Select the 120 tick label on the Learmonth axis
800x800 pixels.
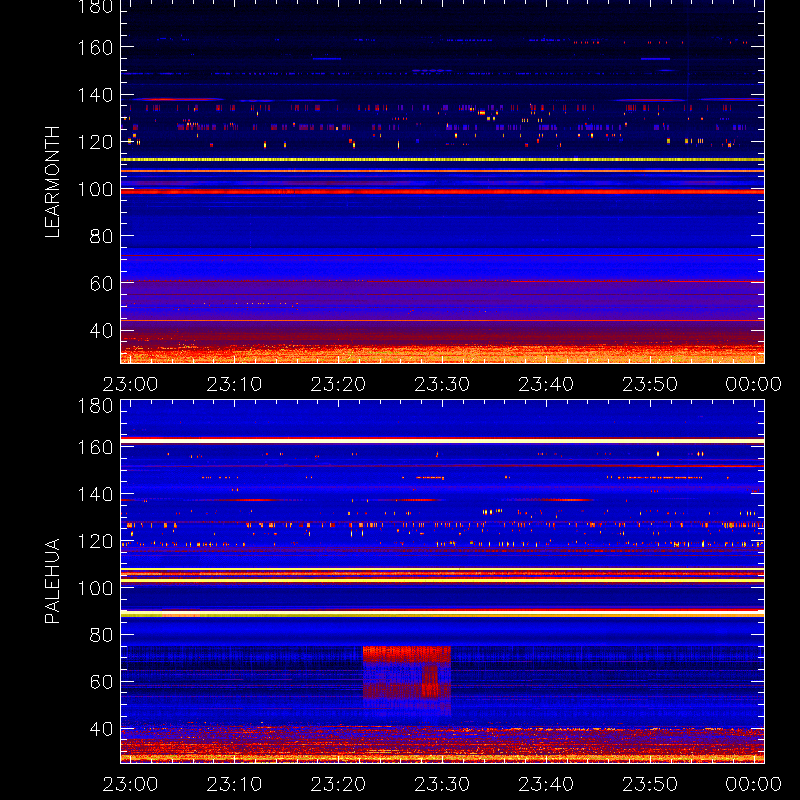tap(95, 142)
